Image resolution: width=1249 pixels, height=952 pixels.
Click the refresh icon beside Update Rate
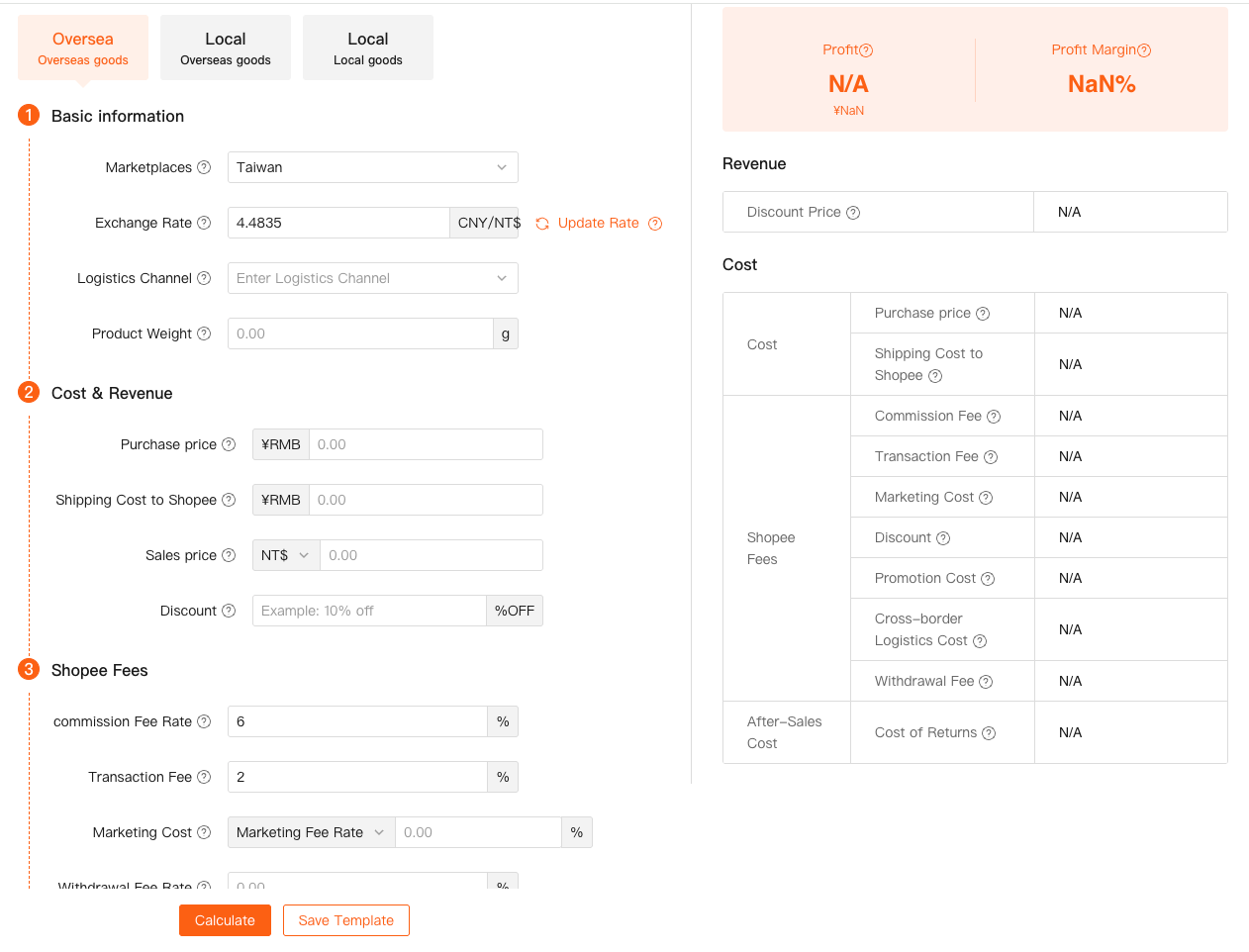pyautogui.click(x=542, y=224)
